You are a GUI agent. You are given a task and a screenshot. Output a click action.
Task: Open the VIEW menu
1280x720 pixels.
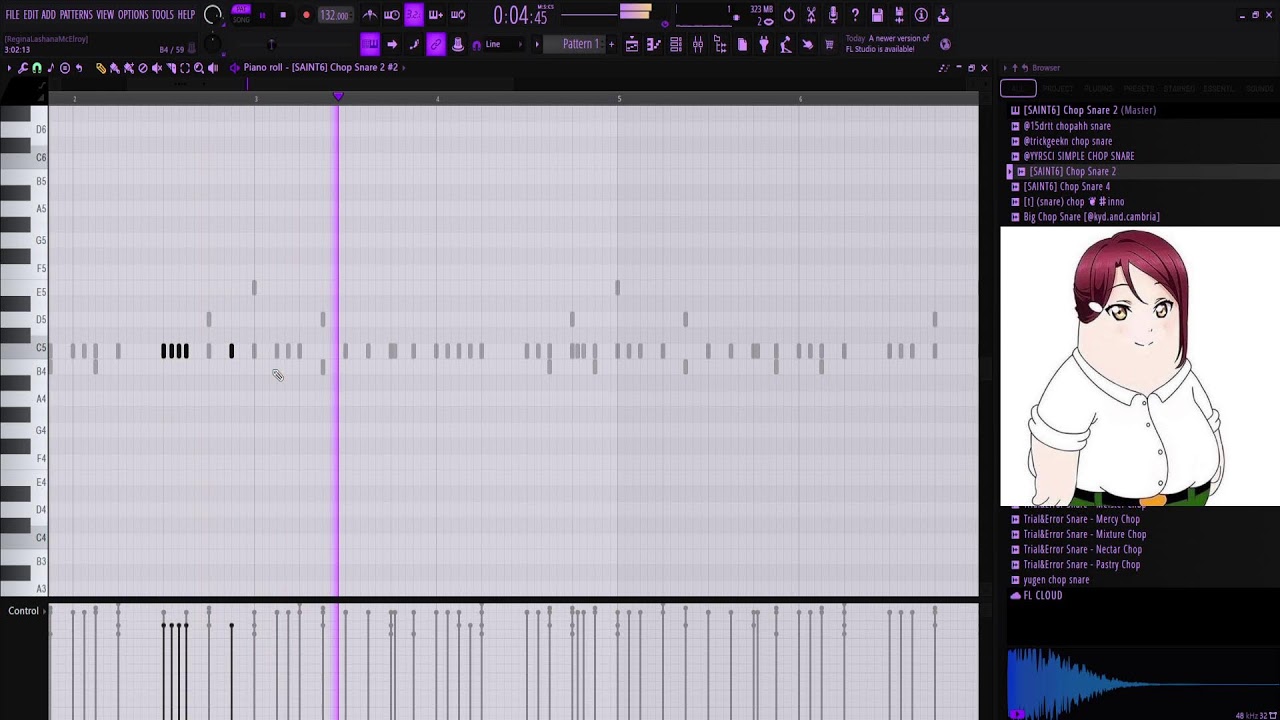105,15
